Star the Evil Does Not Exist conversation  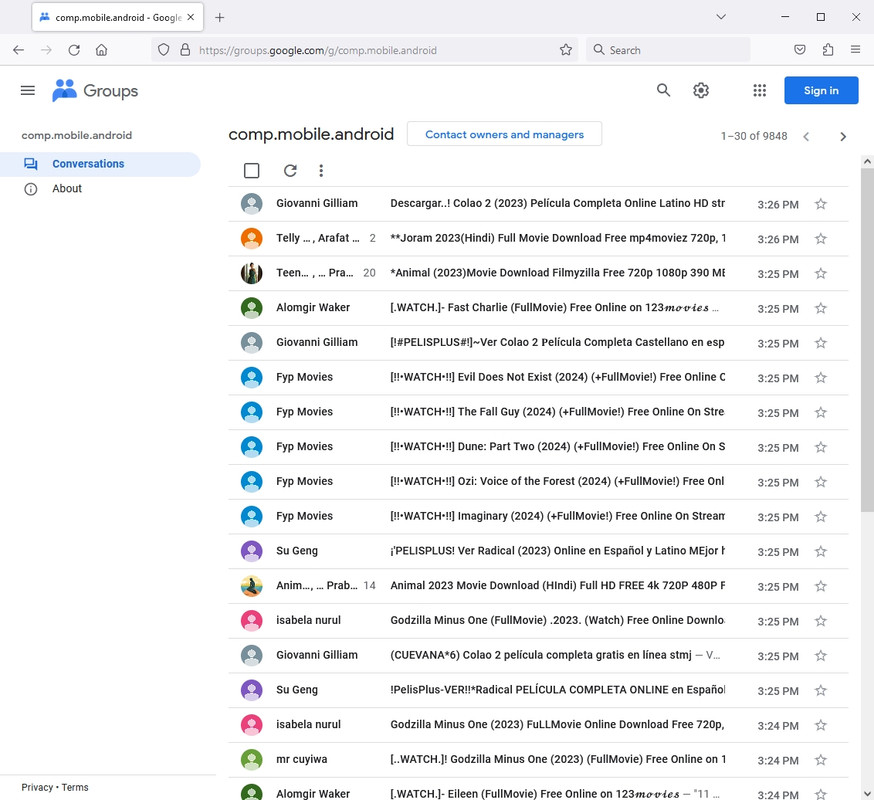tap(820, 378)
